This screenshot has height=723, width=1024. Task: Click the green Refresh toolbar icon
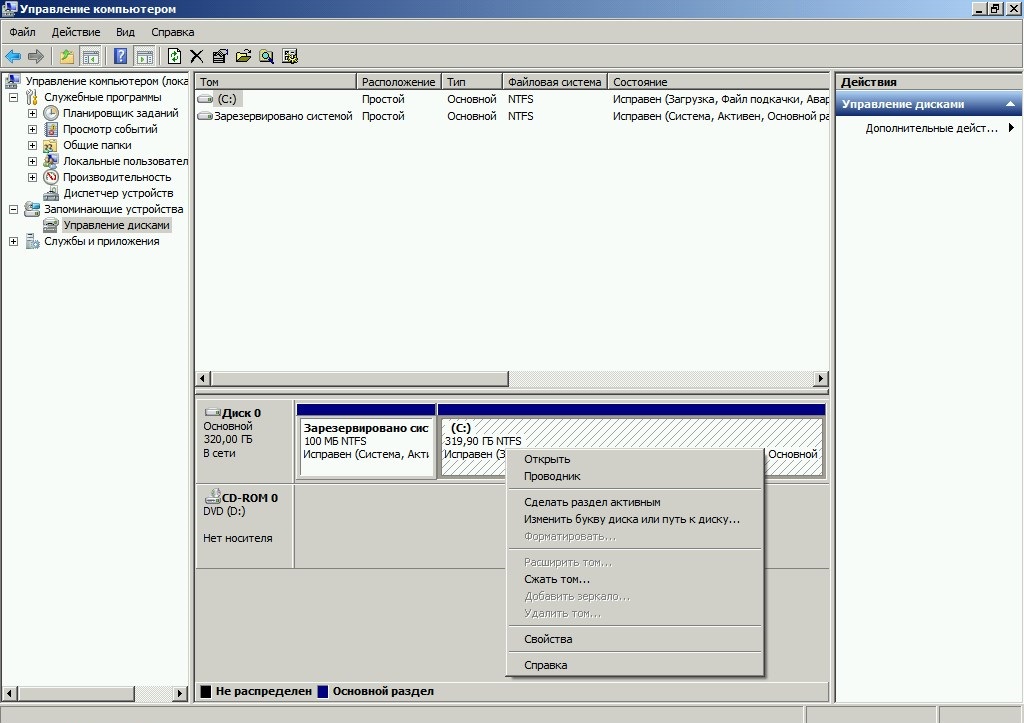[x=175, y=57]
